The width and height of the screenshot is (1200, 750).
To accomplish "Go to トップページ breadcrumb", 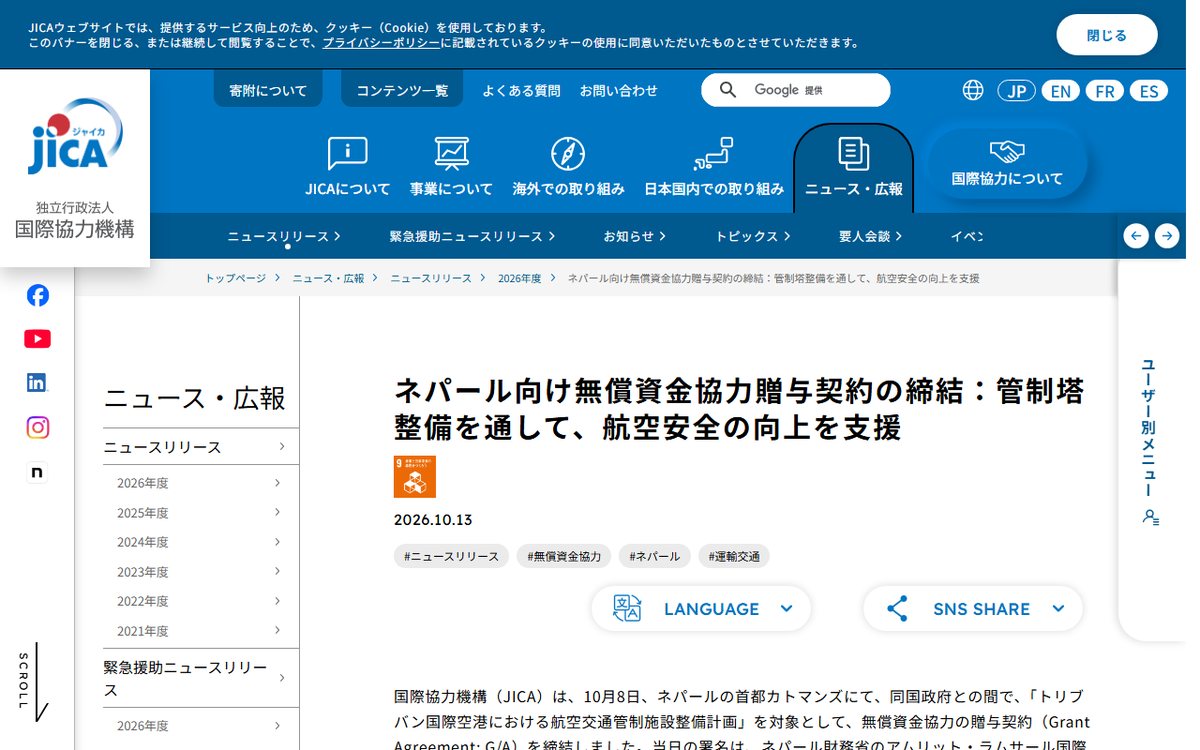I will tap(235, 278).
